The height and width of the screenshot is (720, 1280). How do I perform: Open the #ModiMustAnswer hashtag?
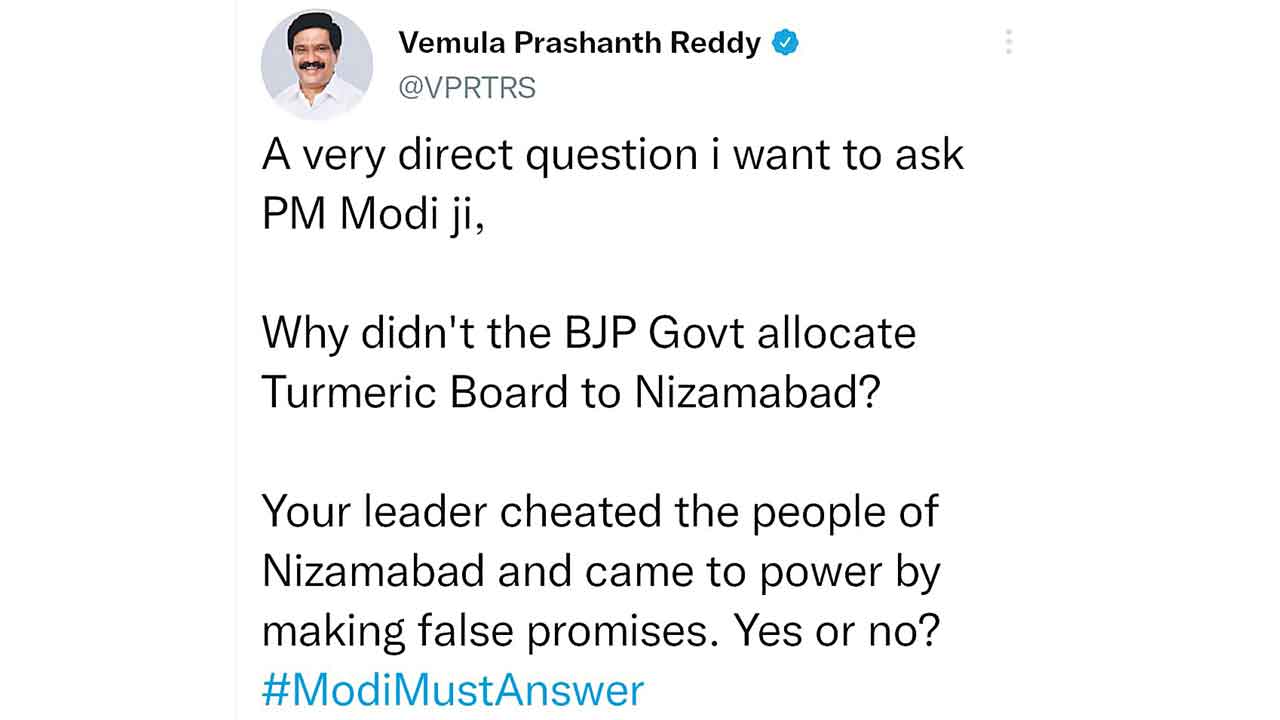[x=453, y=690]
